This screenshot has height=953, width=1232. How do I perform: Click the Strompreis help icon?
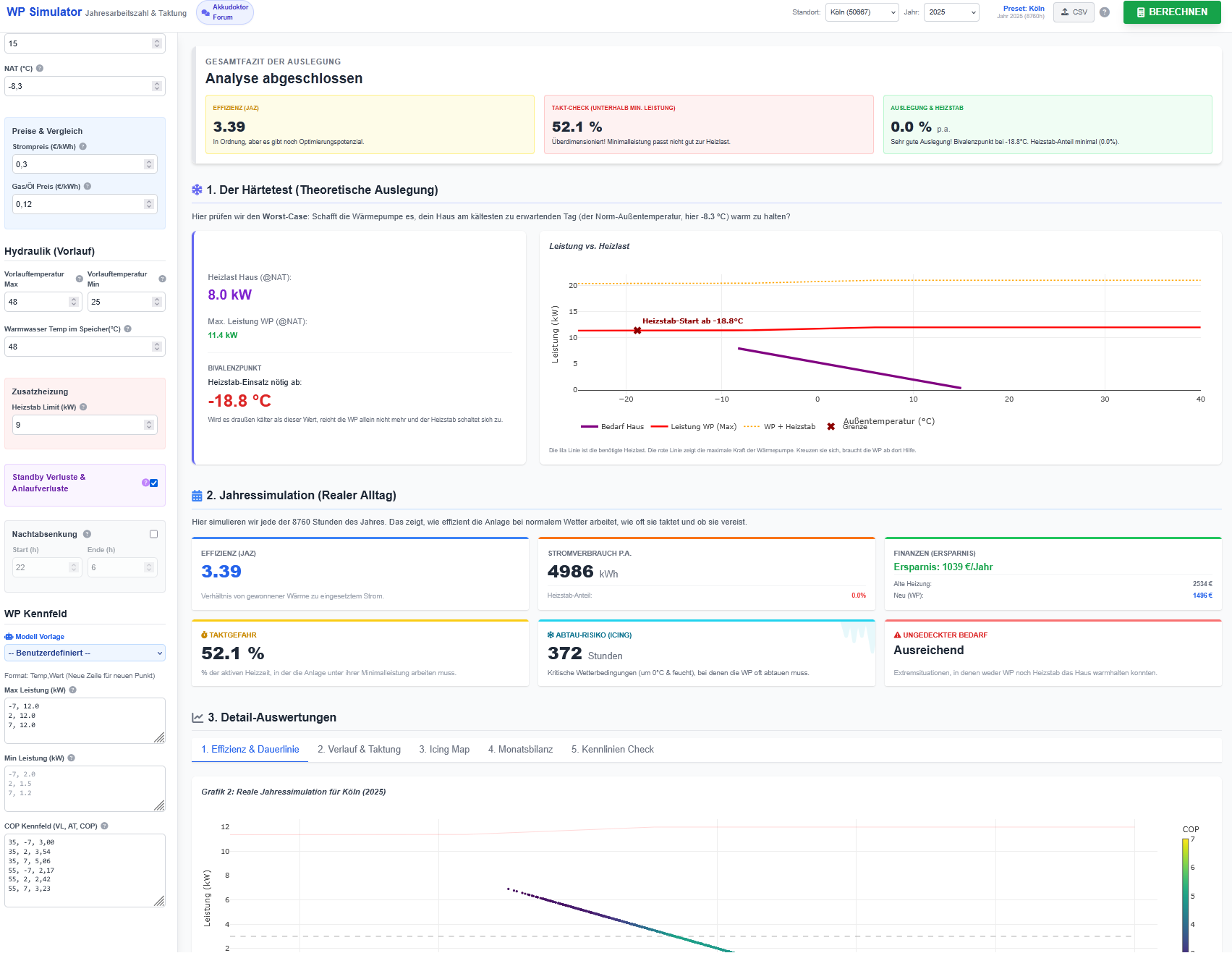click(x=83, y=146)
